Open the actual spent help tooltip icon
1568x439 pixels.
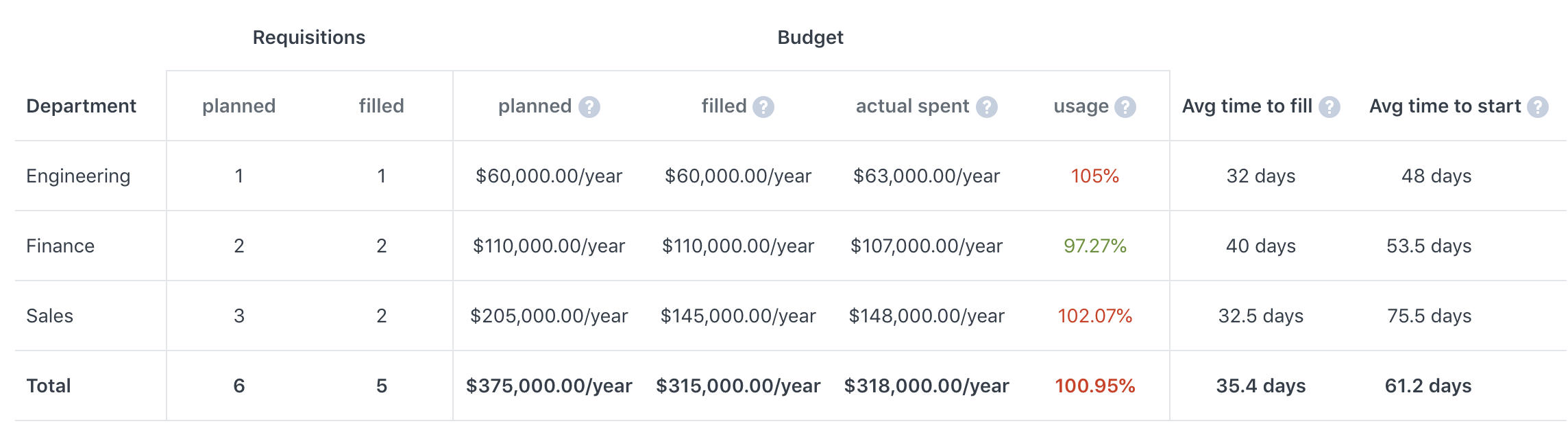pyautogui.click(x=986, y=107)
